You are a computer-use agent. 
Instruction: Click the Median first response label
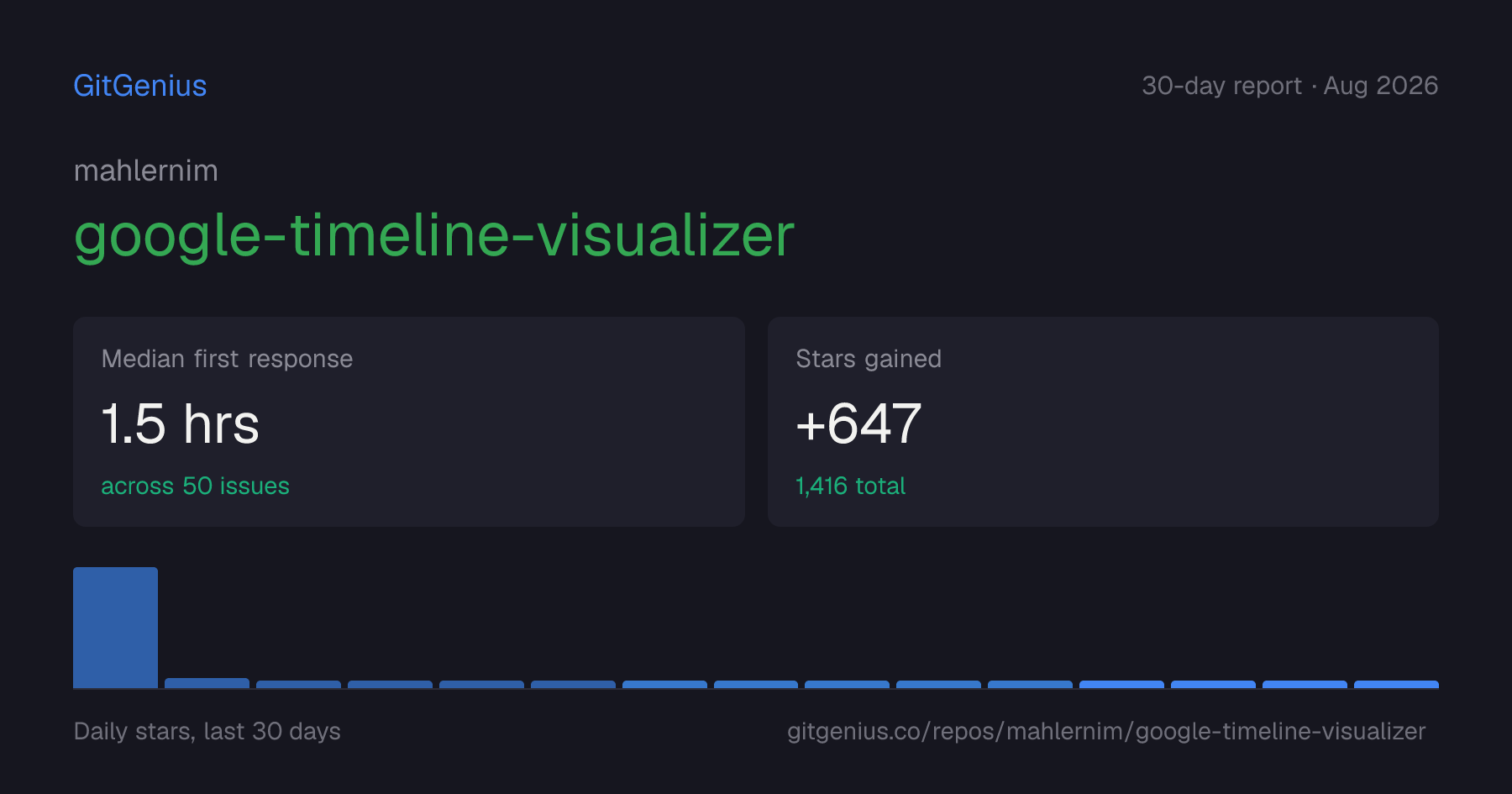tap(228, 359)
